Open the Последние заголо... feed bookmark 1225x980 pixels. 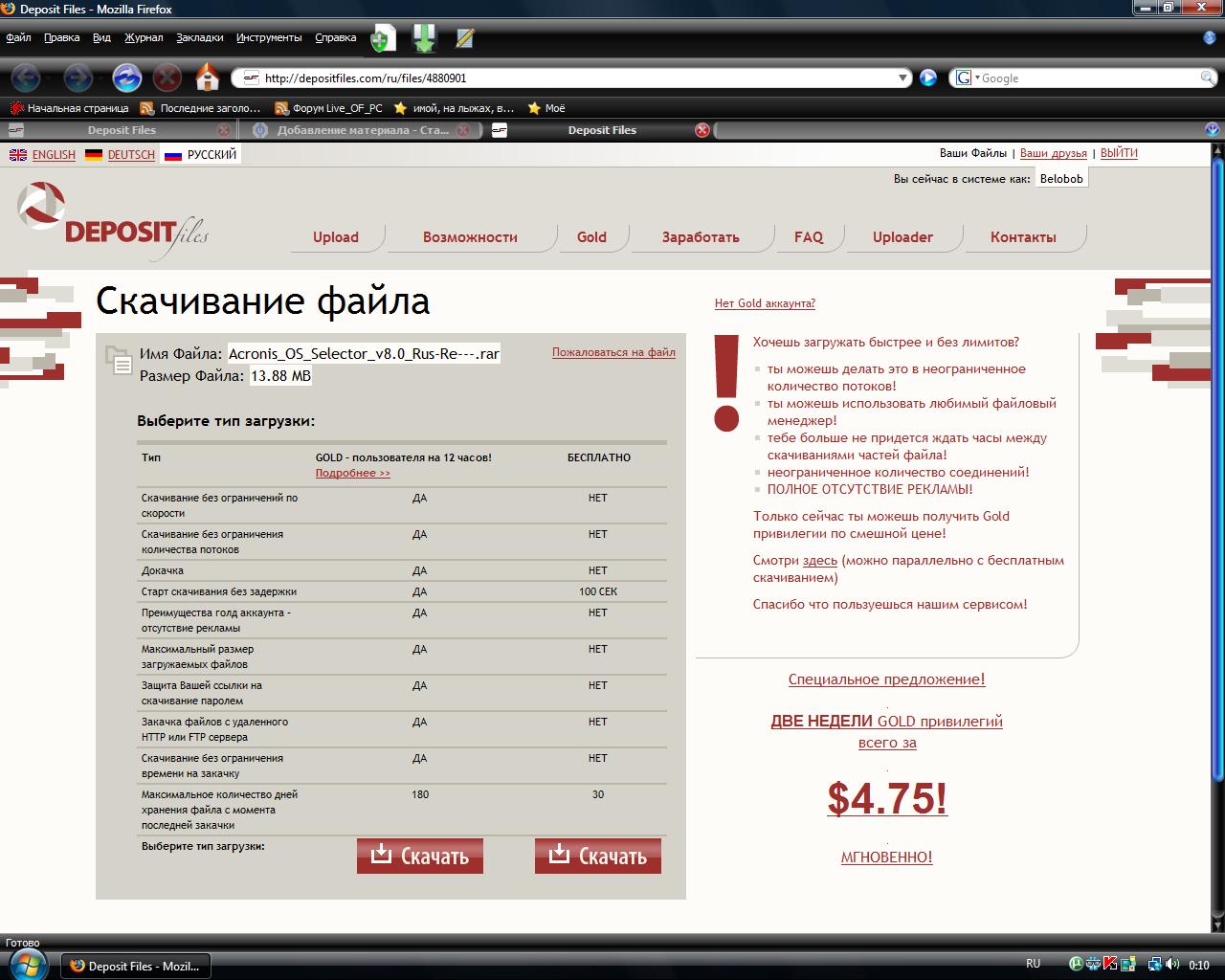(x=200, y=108)
